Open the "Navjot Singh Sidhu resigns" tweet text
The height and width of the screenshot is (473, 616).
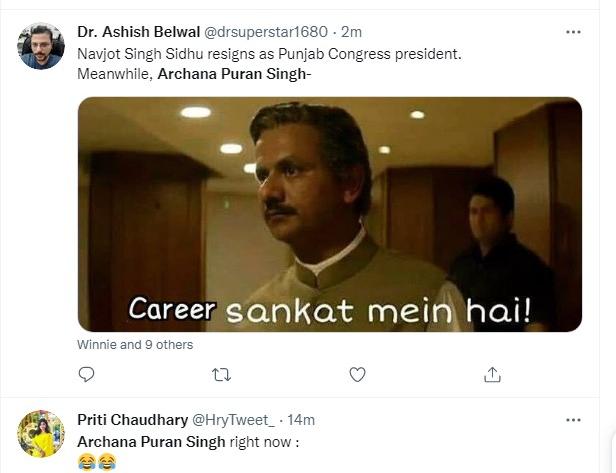tap(269, 54)
